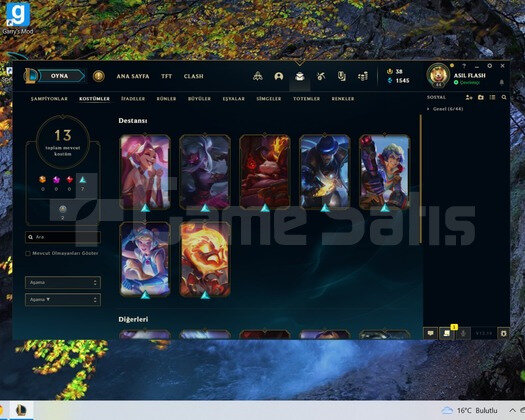Open the dark grey-haired skin card
This screenshot has width=525, height=420.
click(205, 172)
